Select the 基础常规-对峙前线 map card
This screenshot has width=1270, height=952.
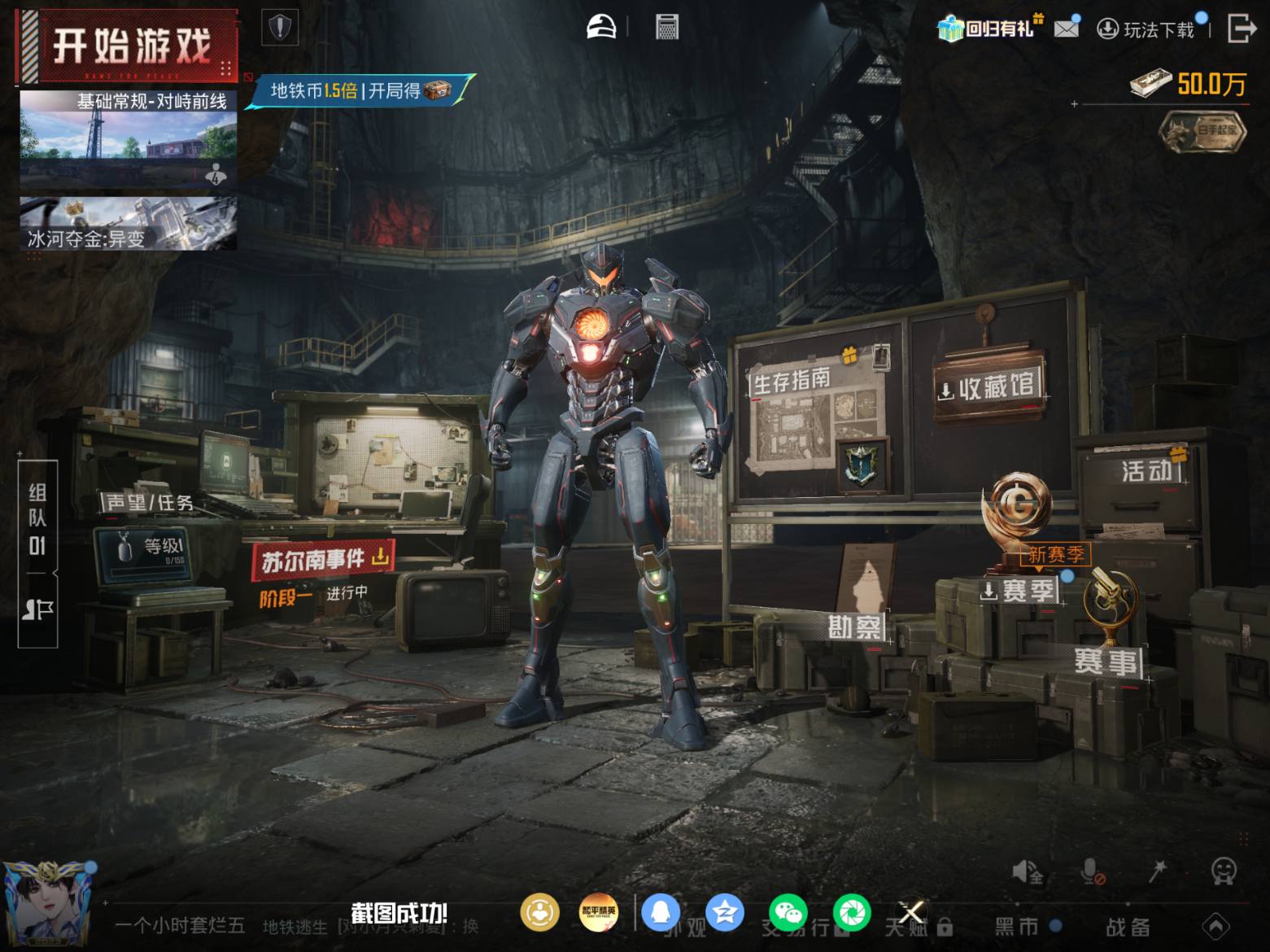click(129, 140)
